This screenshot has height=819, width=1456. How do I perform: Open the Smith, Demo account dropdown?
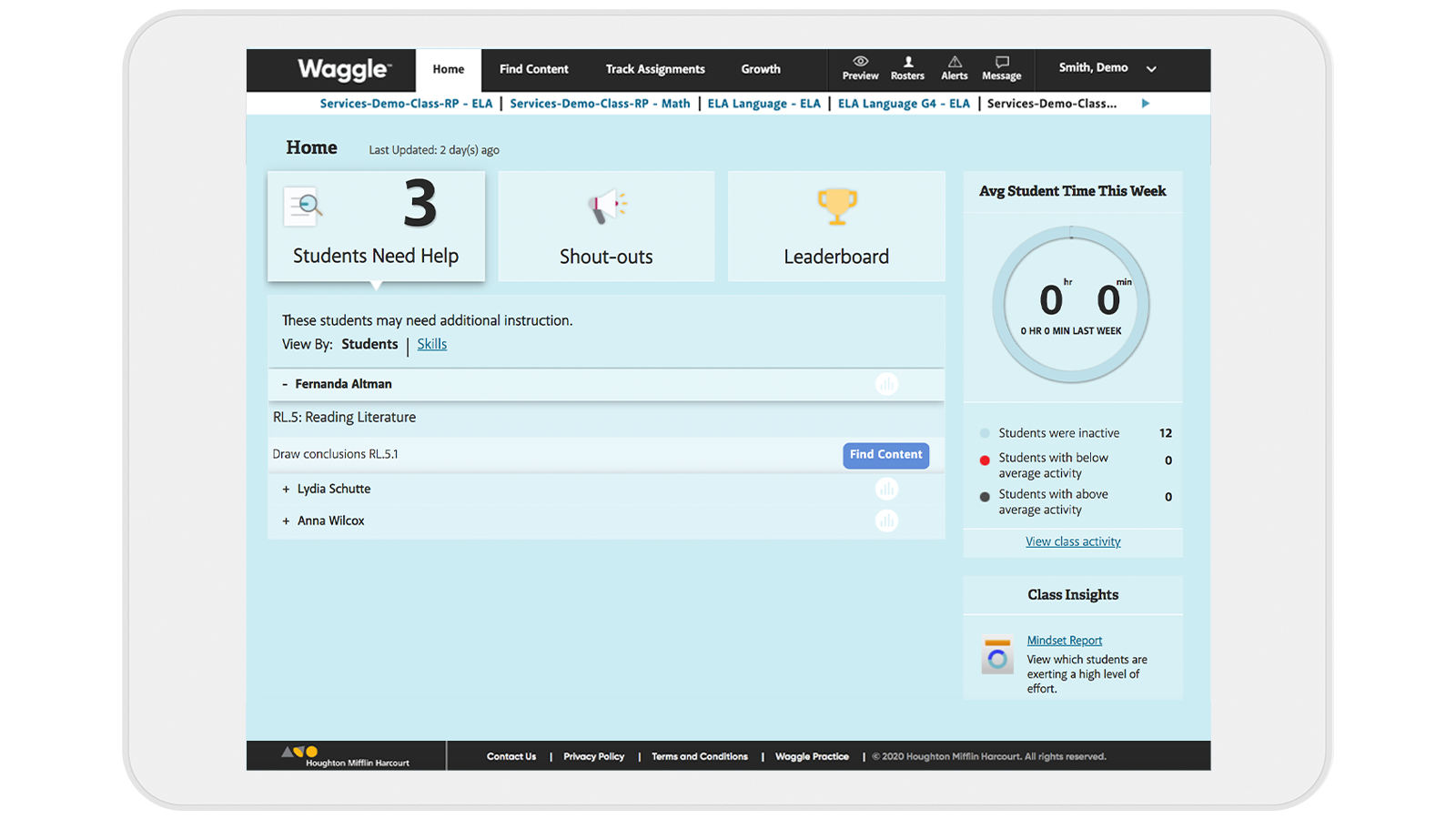1107,68
